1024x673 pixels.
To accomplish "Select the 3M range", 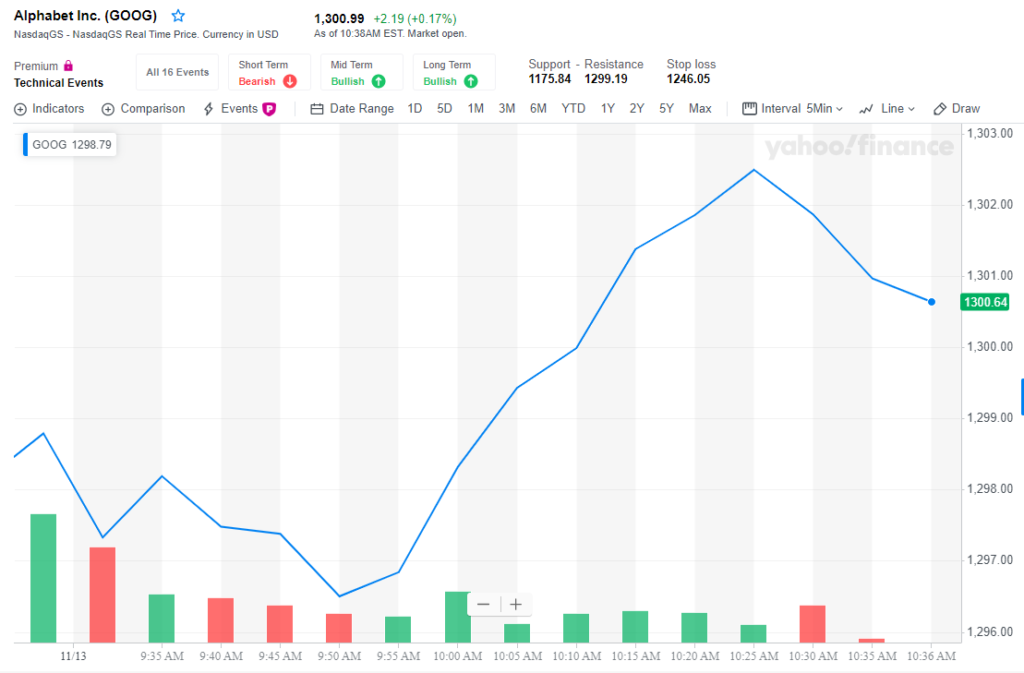I will pos(507,109).
